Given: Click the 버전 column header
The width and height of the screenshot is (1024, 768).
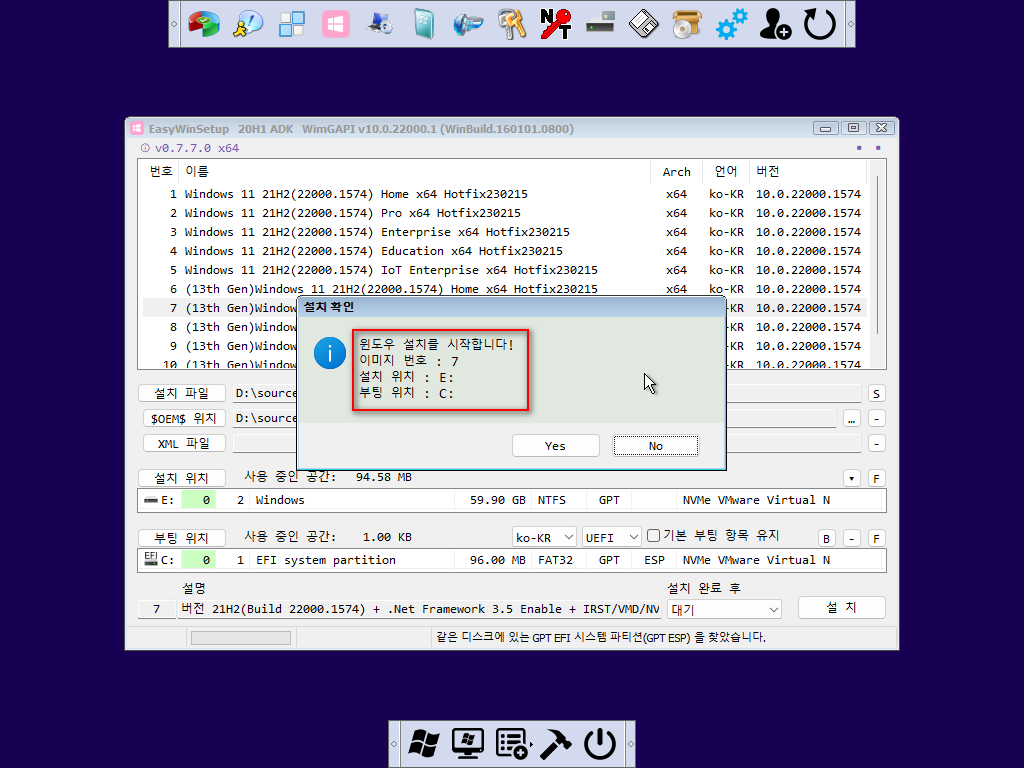Looking at the screenshot, I should point(807,171).
